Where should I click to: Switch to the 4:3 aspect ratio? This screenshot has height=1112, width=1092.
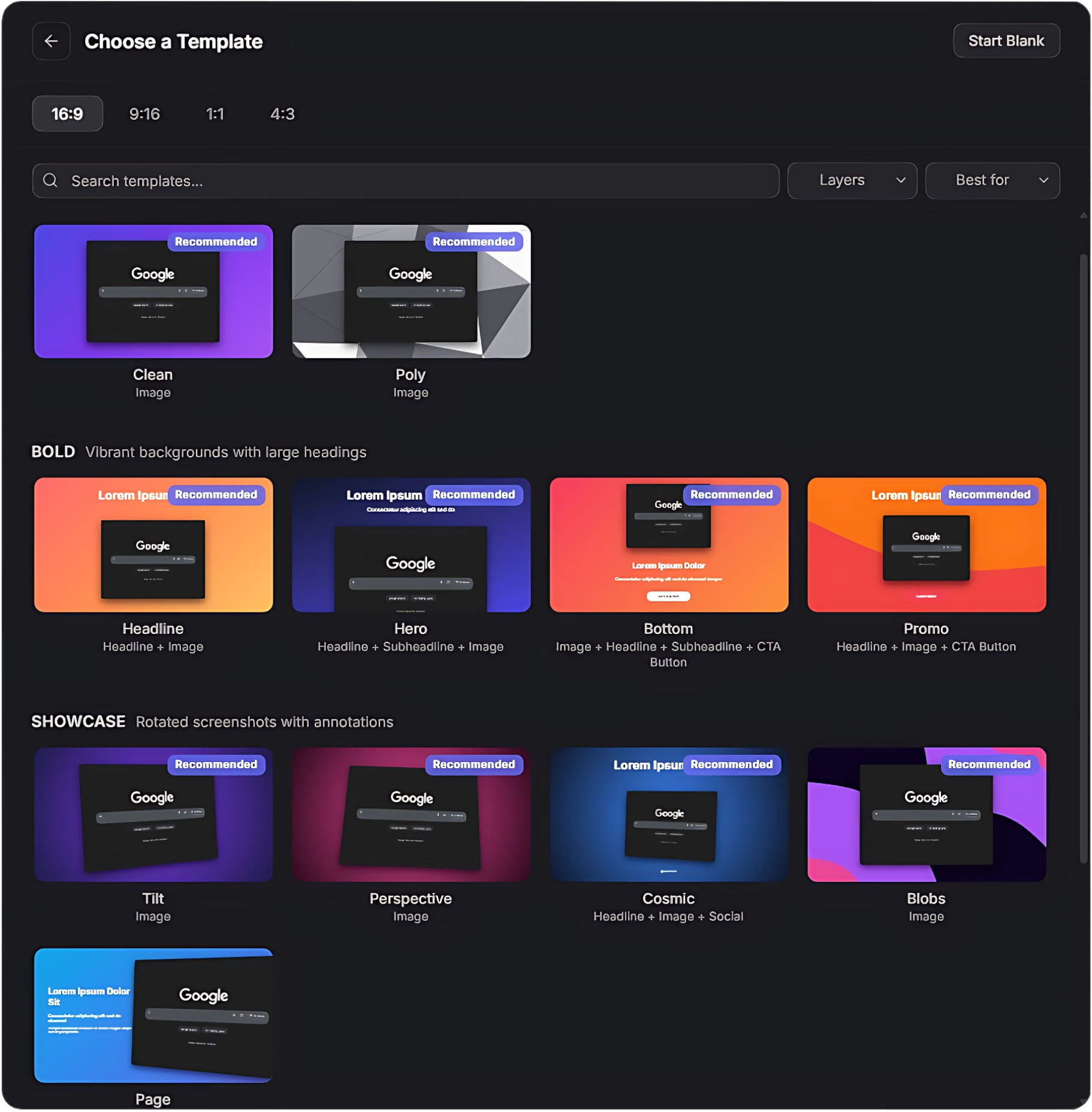282,113
